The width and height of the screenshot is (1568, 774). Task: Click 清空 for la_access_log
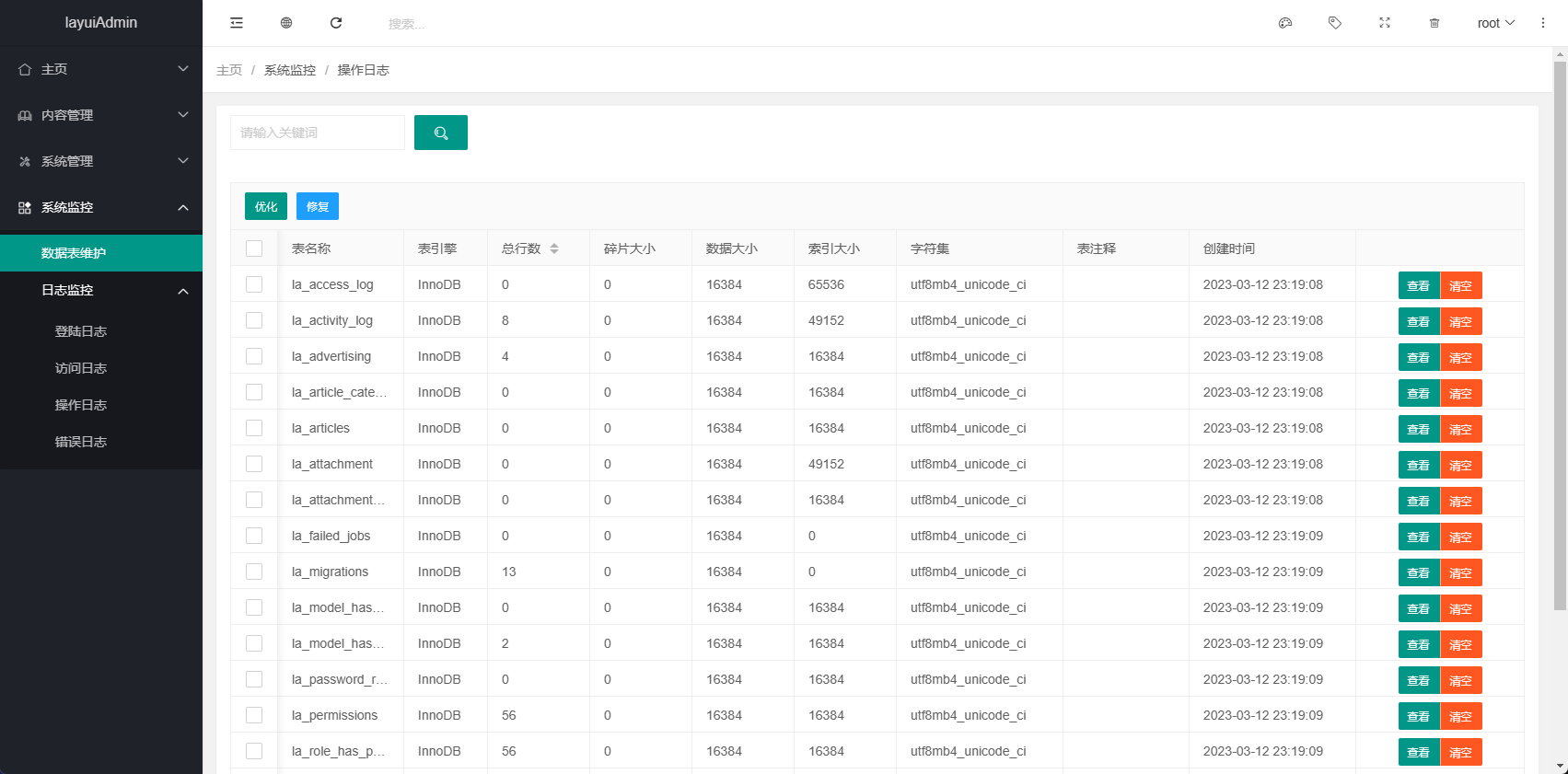pyautogui.click(x=1461, y=285)
